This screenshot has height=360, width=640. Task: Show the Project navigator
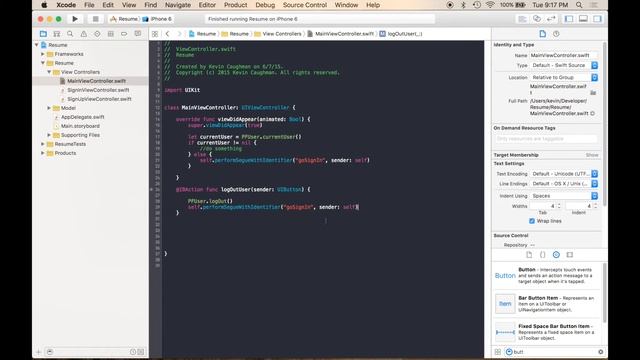click(43, 34)
